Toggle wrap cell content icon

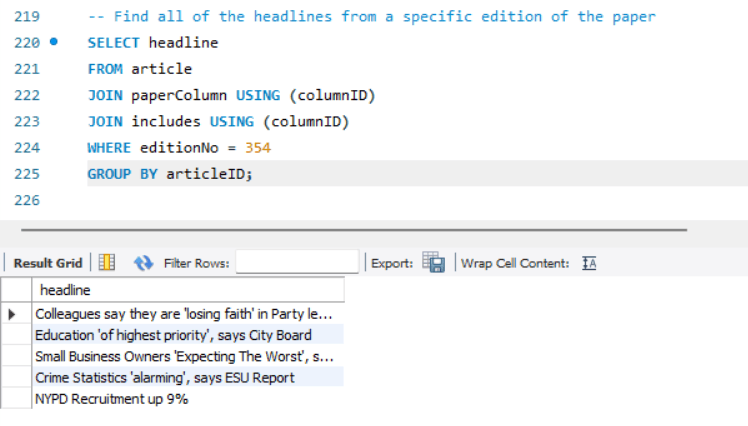point(589,263)
